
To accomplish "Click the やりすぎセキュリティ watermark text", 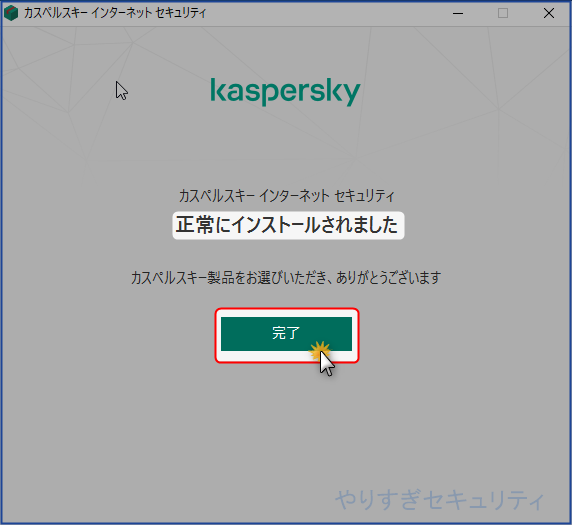I will pyautogui.click(x=440, y=500).
